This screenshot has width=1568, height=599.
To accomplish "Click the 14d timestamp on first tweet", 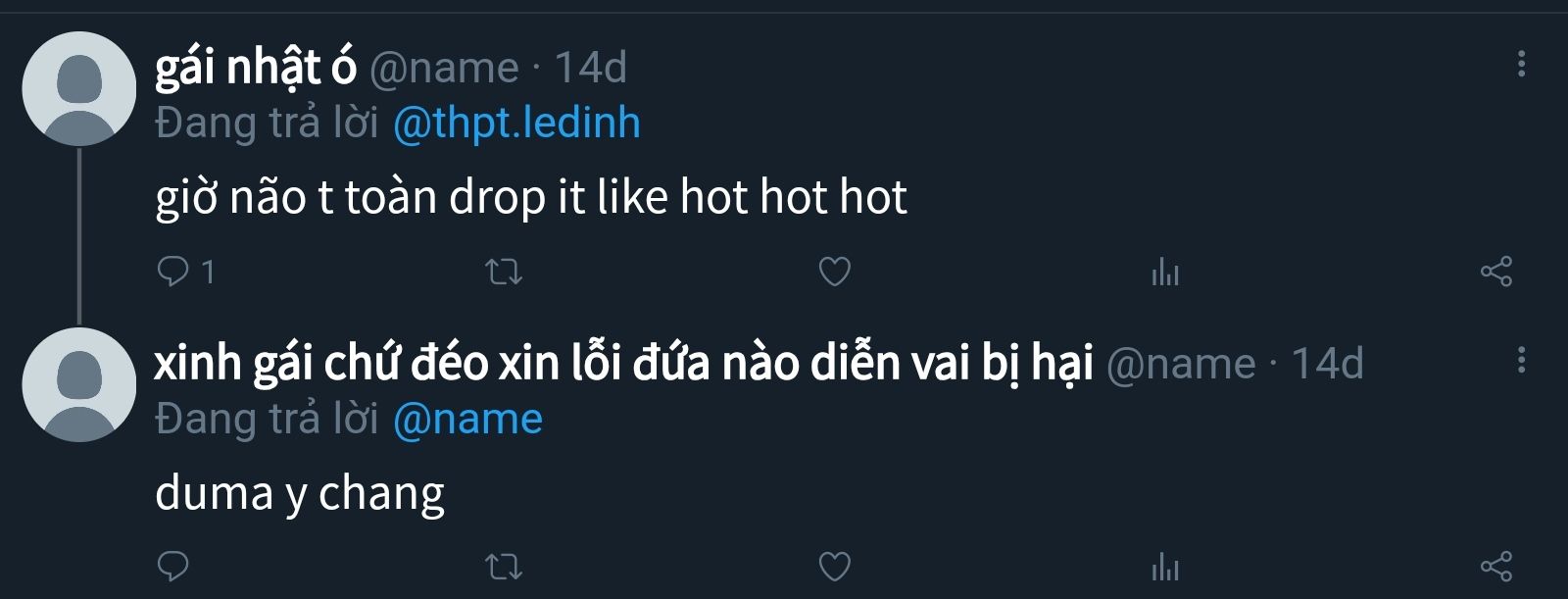I will click(x=591, y=68).
